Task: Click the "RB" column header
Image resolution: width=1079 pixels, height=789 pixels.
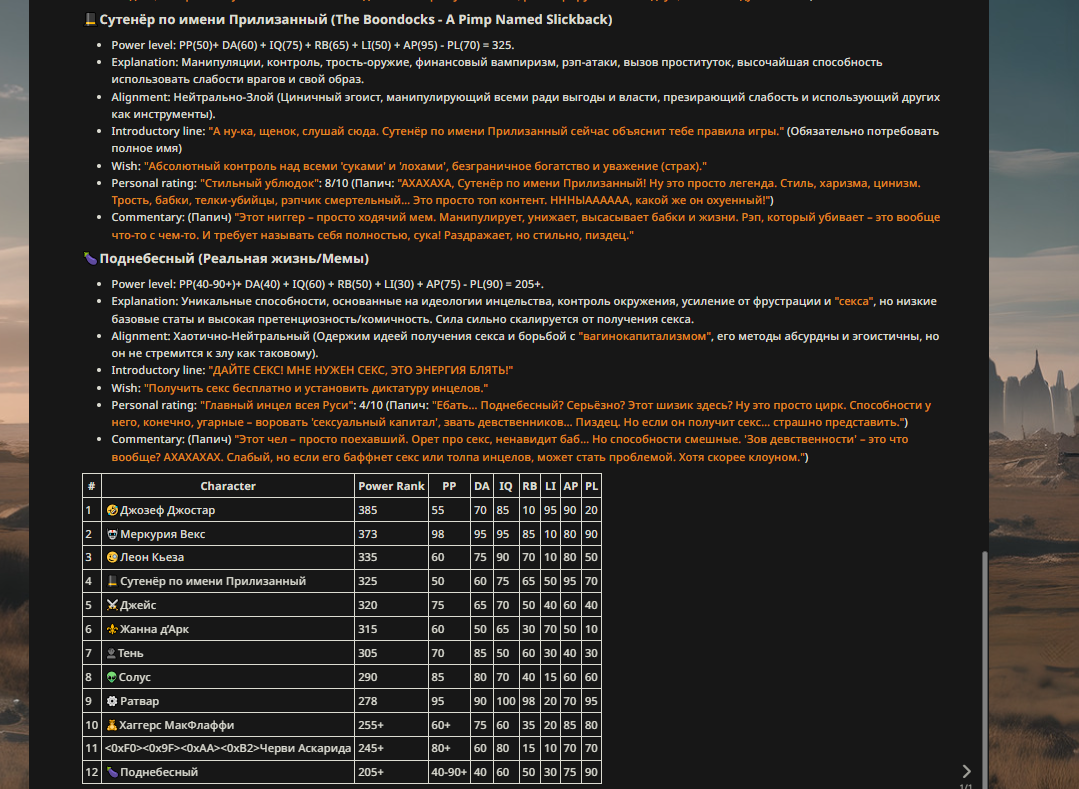Action: [x=529, y=486]
